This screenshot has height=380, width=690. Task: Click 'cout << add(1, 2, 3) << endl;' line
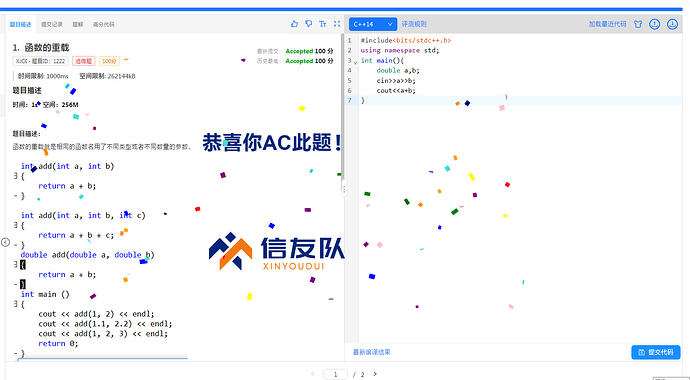coord(103,334)
